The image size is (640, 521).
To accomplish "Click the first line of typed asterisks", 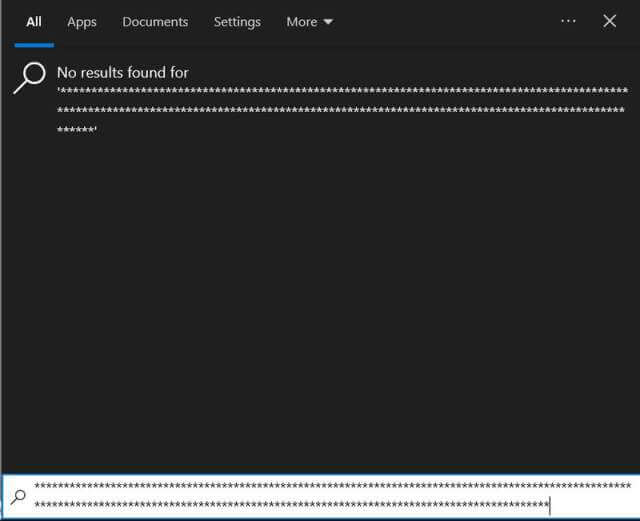I will pyautogui.click(x=332, y=487).
